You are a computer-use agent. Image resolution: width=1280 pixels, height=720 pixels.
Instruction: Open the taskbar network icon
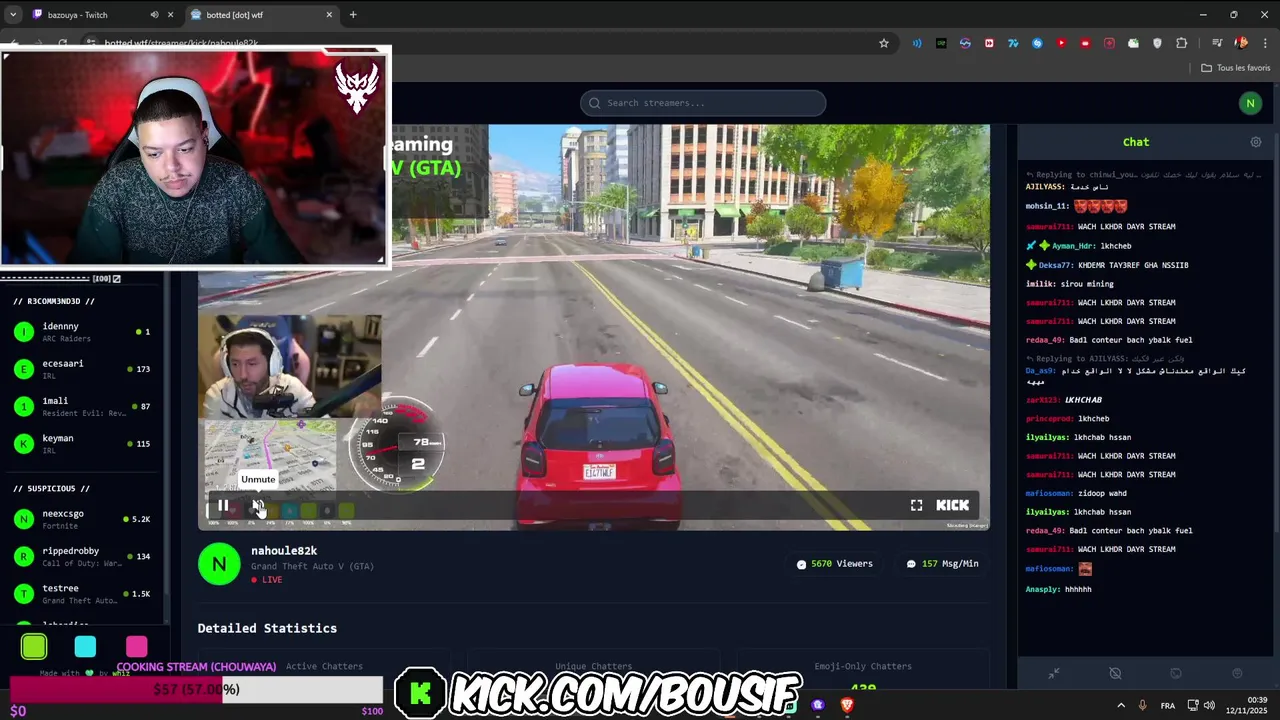click(1192, 705)
